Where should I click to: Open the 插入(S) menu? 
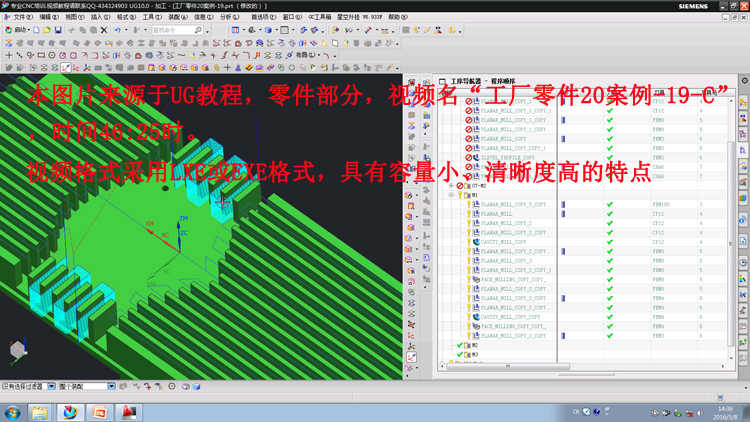click(x=100, y=17)
